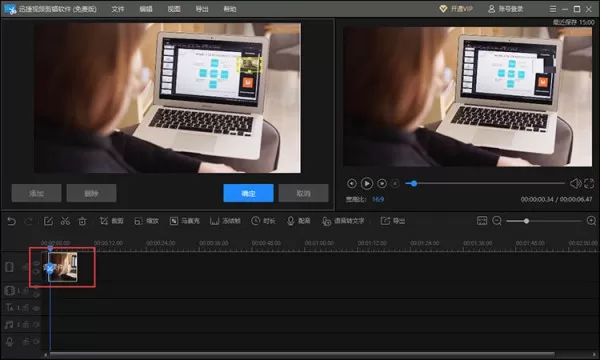Viewport: 600px width, 360px height.
Task: Cancel with the 取消 button
Action: point(303,193)
